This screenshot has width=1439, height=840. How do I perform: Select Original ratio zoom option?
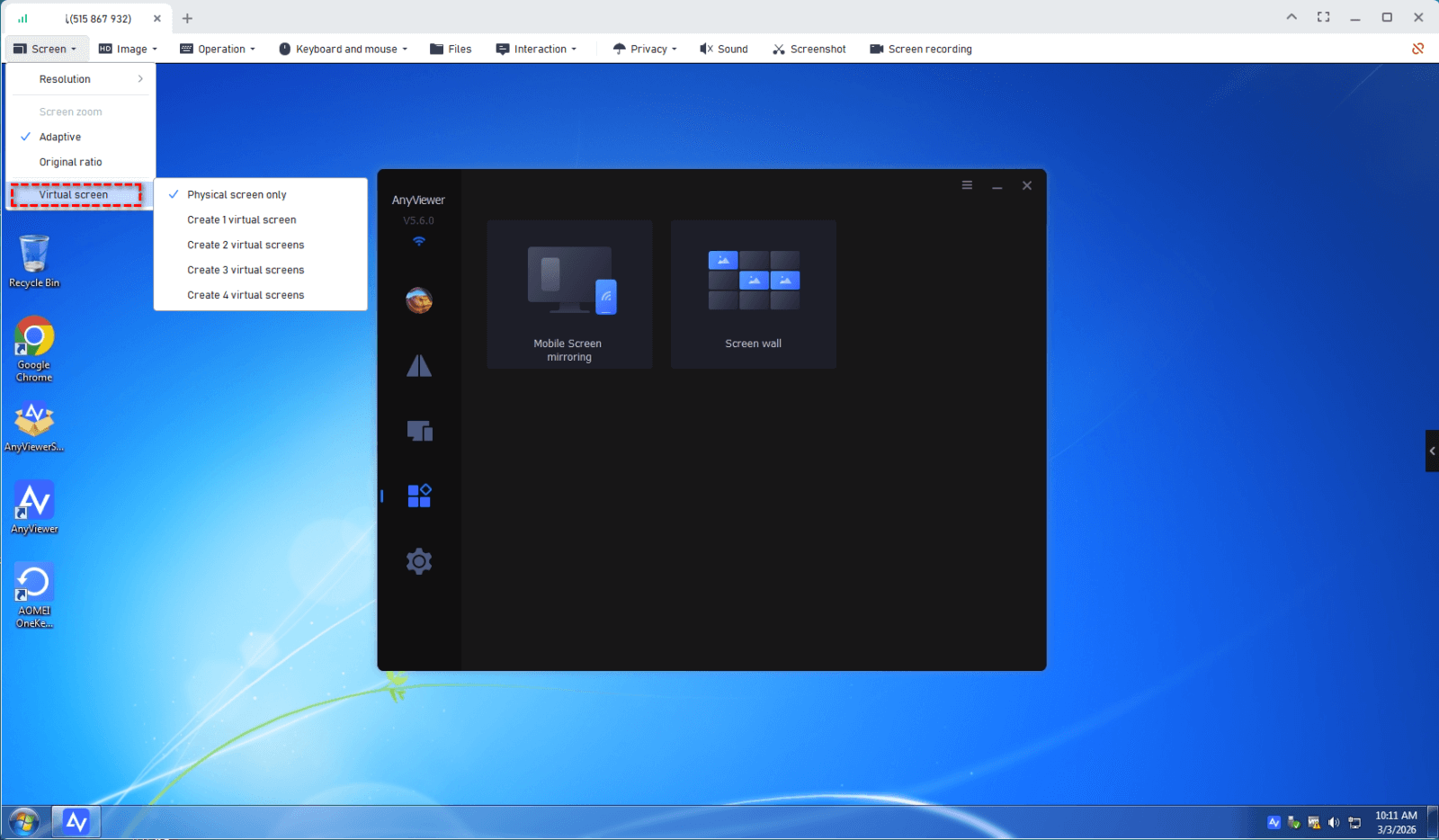(x=70, y=162)
